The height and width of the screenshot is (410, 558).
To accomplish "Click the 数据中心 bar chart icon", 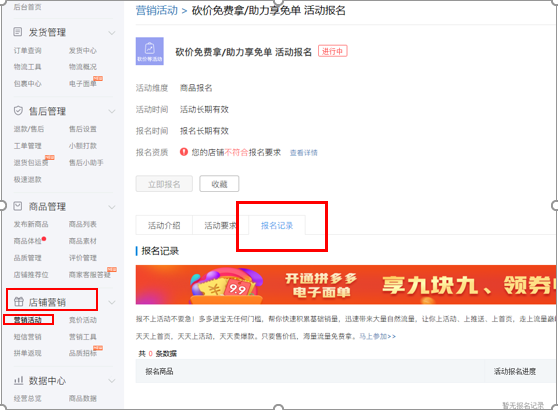I will [x=18, y=380].
